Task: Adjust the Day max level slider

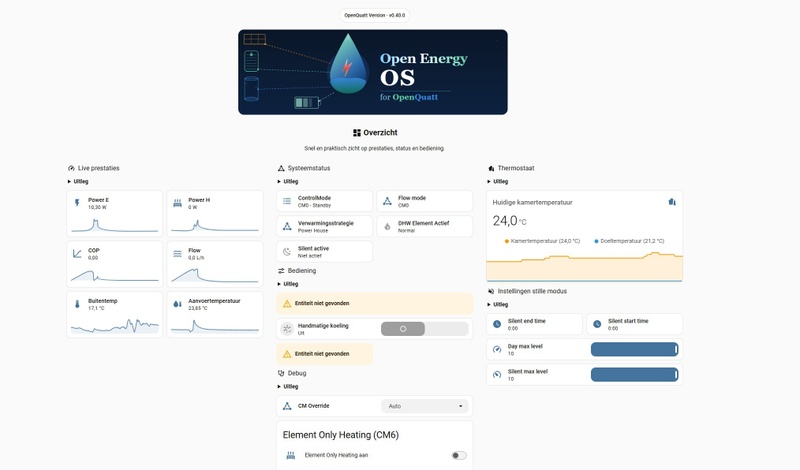Action: [634, 350]
